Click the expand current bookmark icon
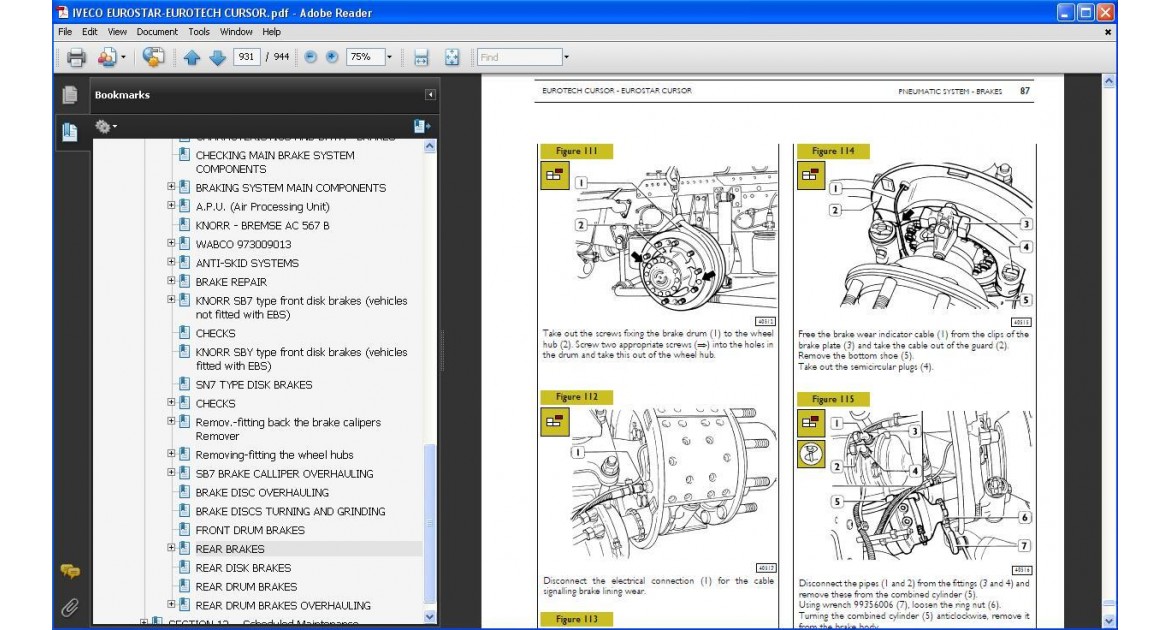This screenshot has width=1170, height=630. click(422, 127)
